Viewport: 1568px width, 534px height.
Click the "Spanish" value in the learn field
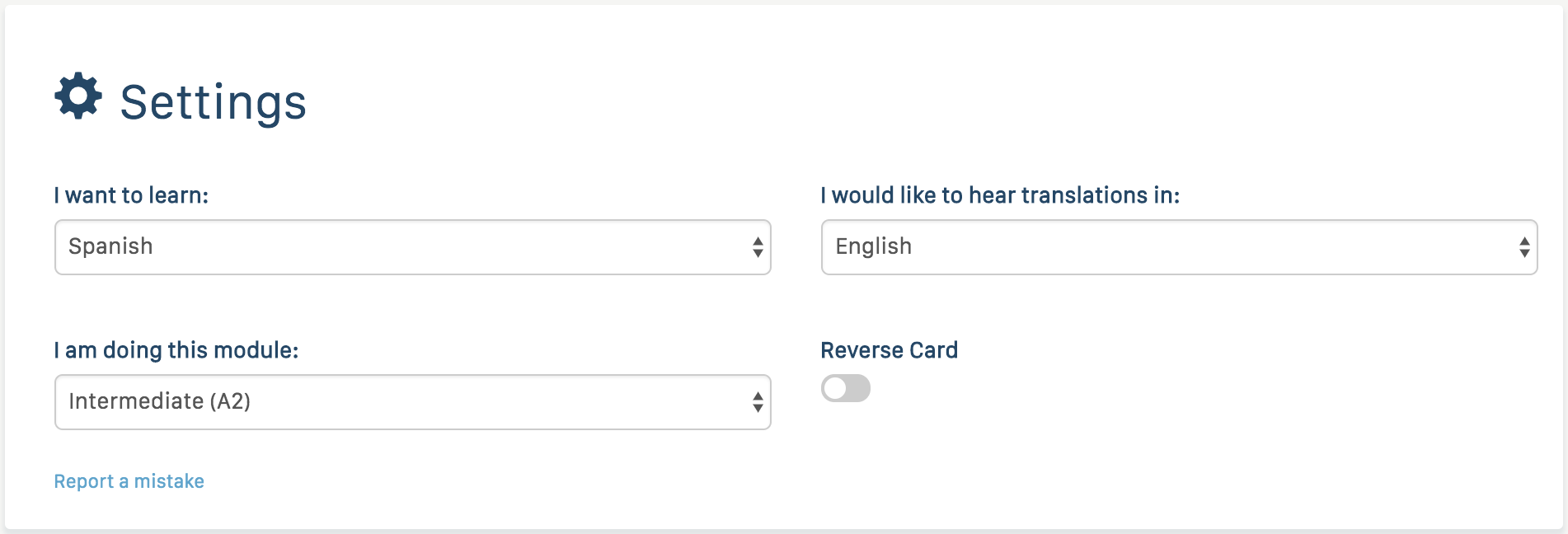[x=110, y=246]
